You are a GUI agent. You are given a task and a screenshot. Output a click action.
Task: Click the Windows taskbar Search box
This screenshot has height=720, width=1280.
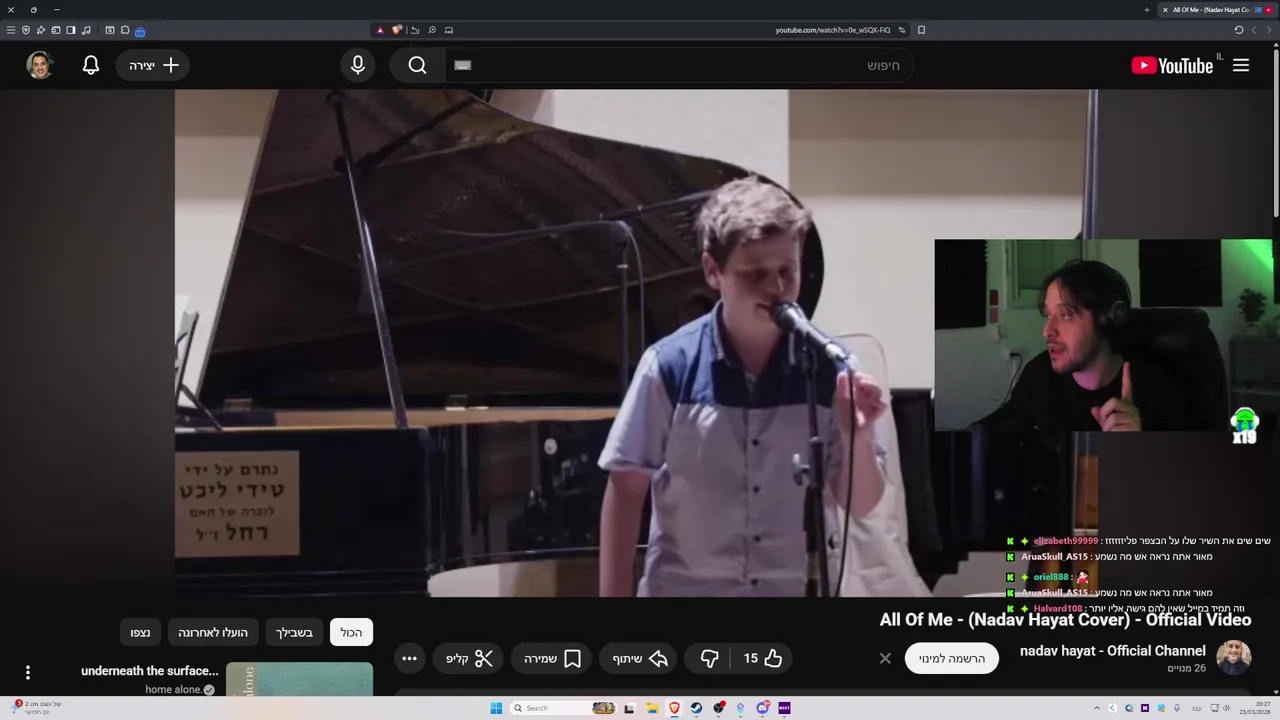(565, 708)
